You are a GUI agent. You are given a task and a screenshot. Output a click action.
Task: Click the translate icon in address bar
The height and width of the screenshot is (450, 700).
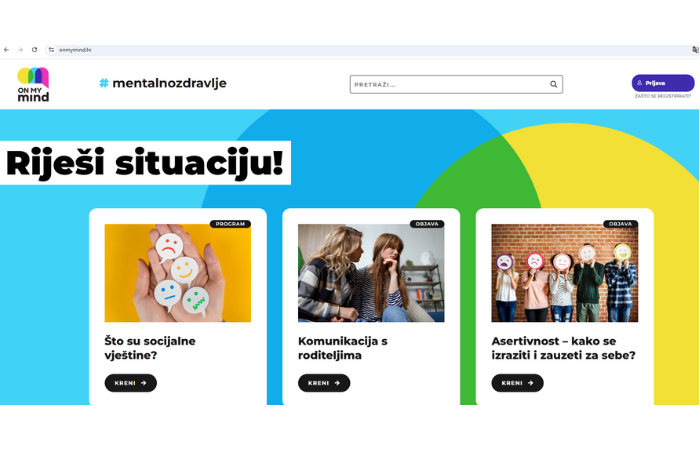[695, 50]
